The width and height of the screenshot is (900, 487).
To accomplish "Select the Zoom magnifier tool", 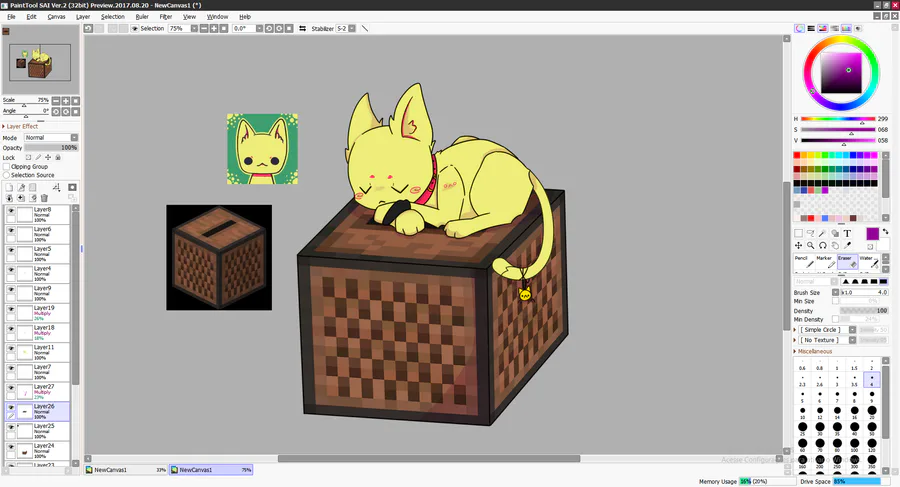I will point(810,245).
